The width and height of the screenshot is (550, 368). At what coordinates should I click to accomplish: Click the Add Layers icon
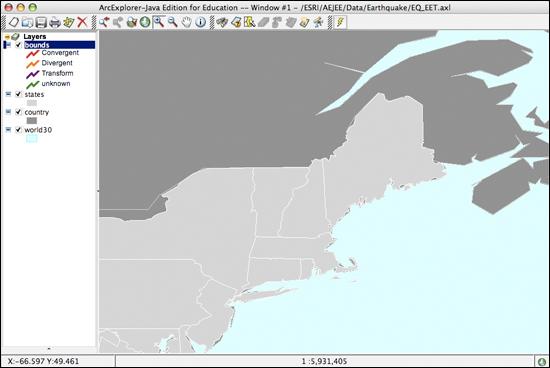pos(68,22)
